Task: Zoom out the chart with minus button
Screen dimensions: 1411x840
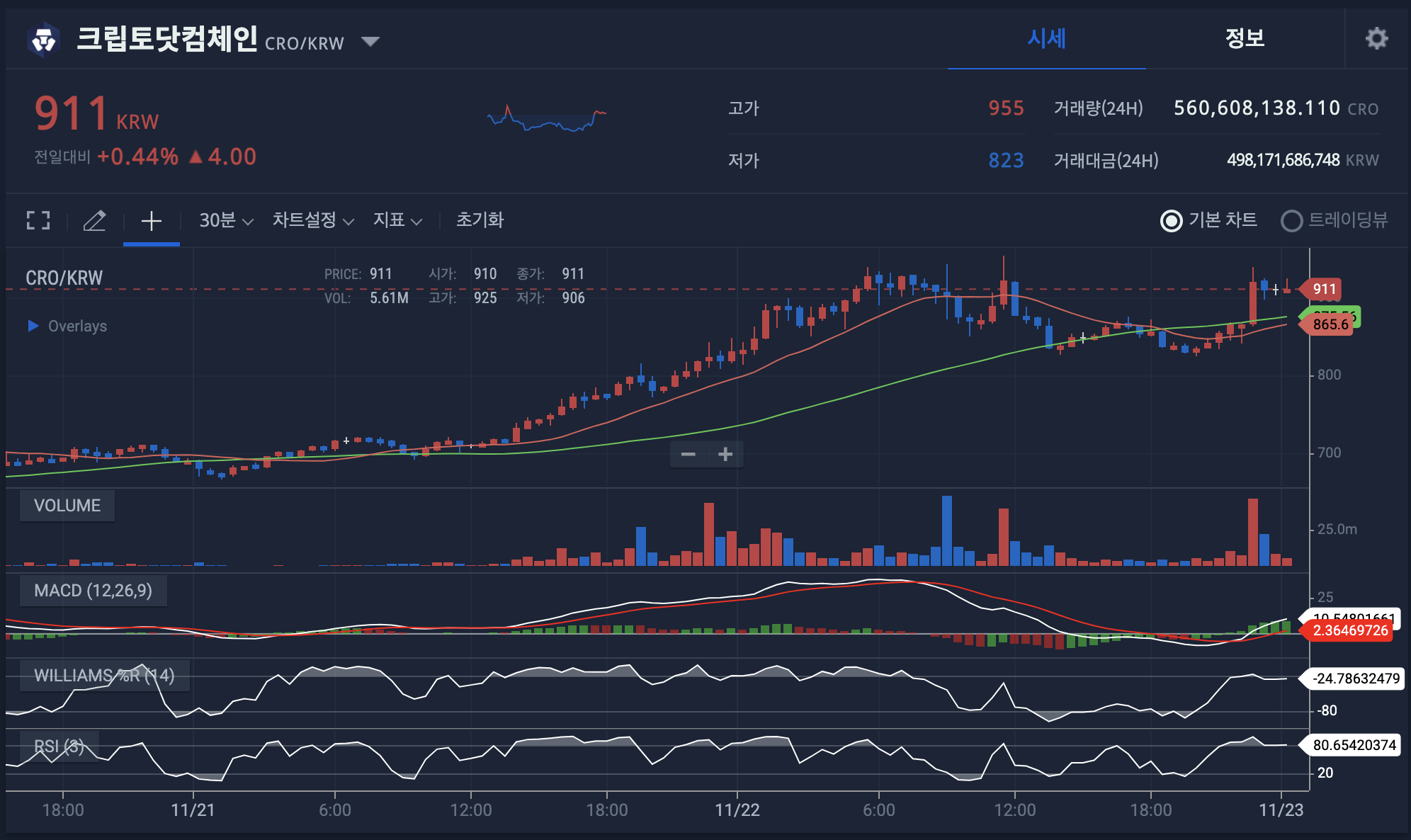Action: 688,454
